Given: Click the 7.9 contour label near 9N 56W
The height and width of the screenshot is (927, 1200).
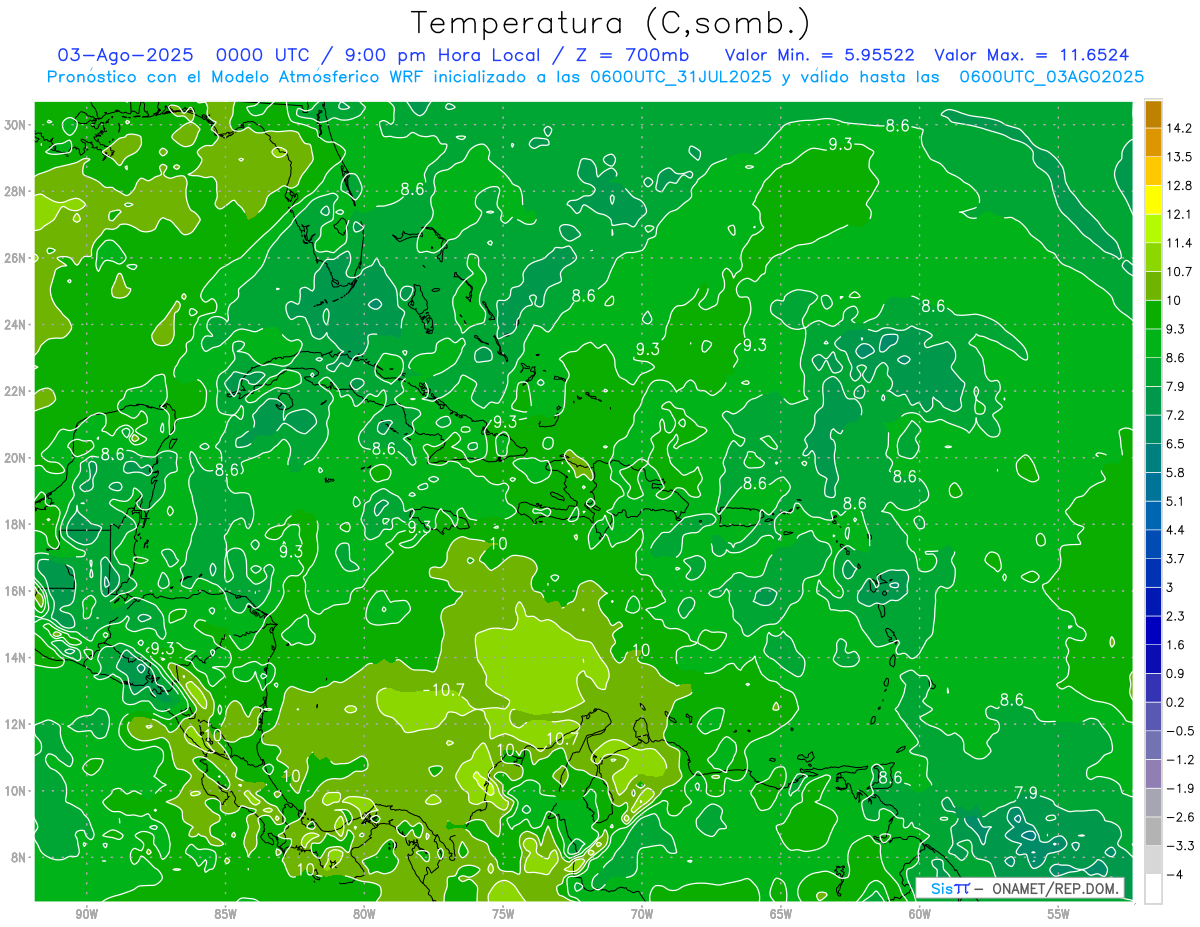Looking at the screenshot, I should [x=1026, y=793].
